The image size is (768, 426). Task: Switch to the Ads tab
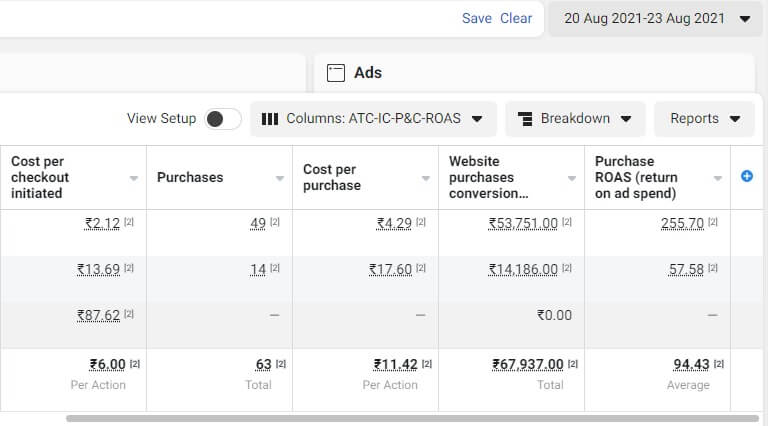click(x=367, y=73)
